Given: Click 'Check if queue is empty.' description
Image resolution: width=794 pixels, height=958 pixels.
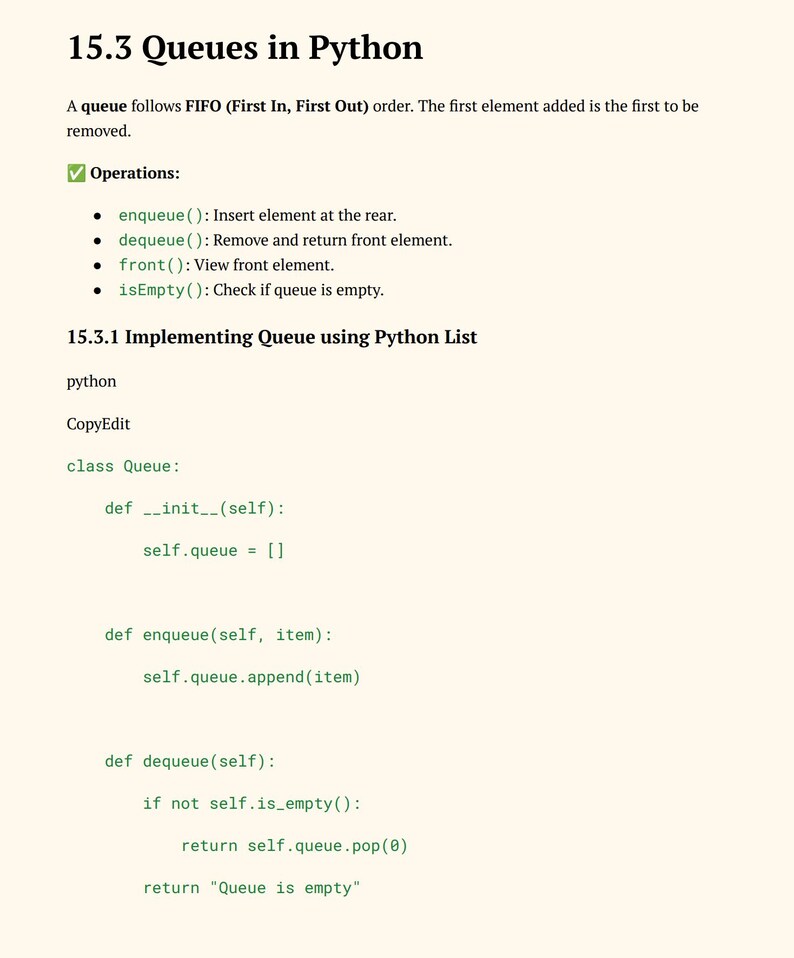Looking at the screenshot, I should [299, 290].
